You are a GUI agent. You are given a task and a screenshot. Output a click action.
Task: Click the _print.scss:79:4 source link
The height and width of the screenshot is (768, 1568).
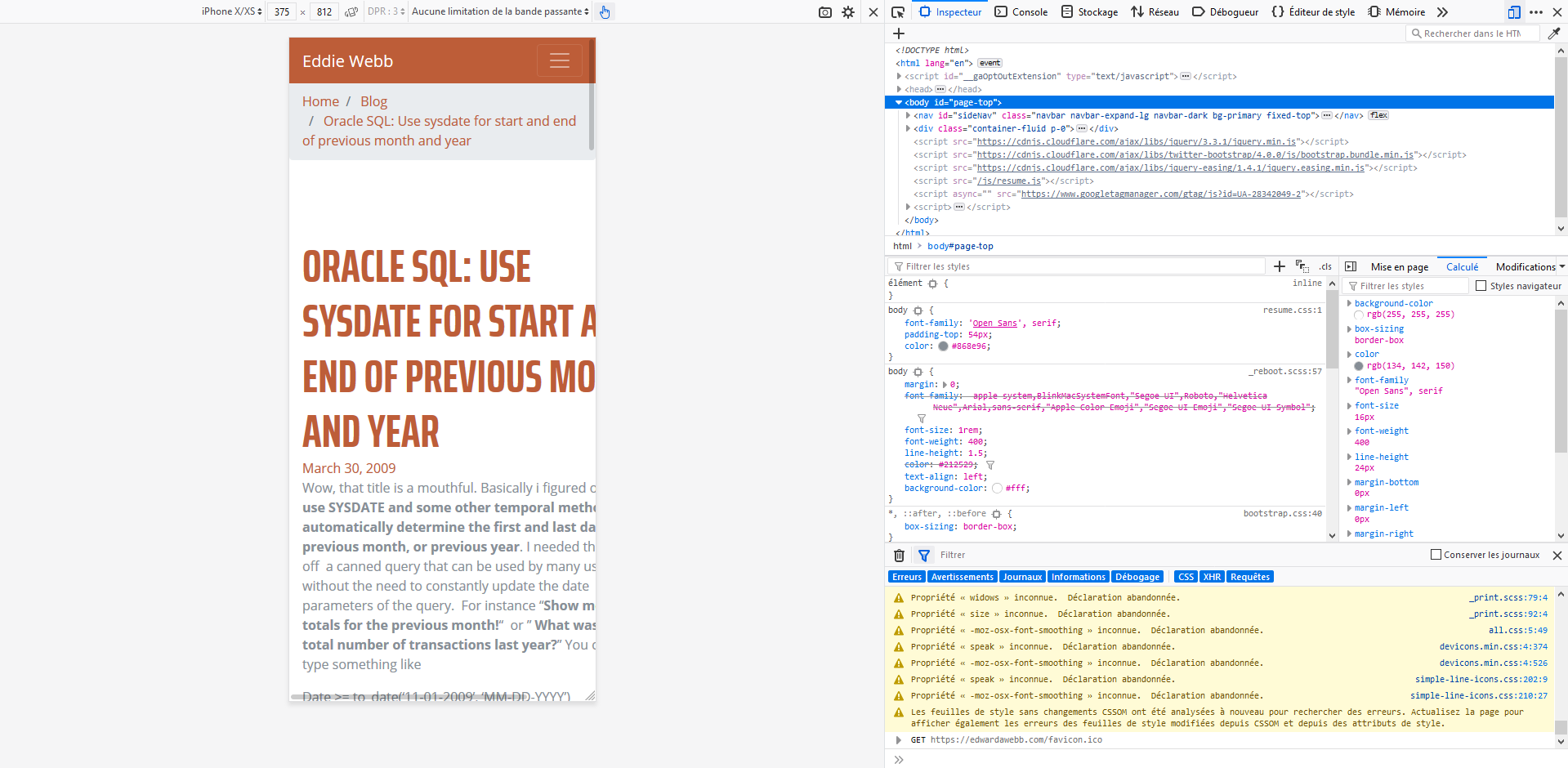1508,598
